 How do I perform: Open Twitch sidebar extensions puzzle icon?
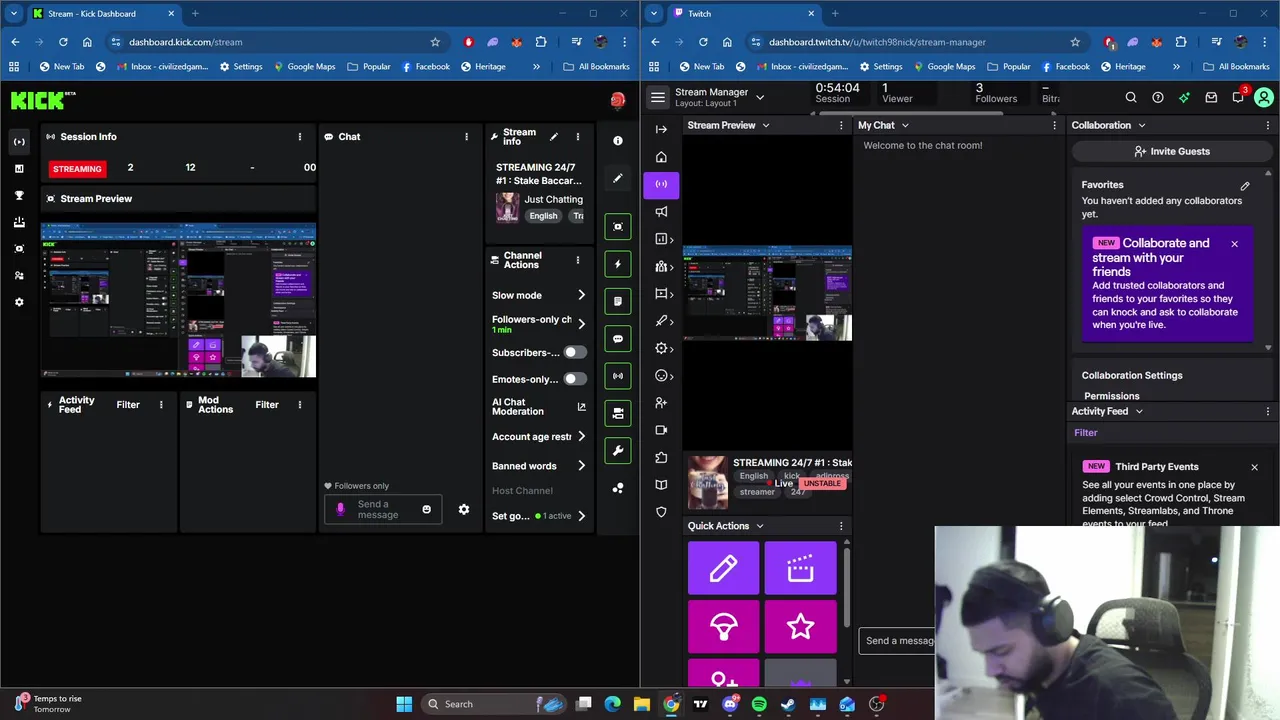coord(661,458)
